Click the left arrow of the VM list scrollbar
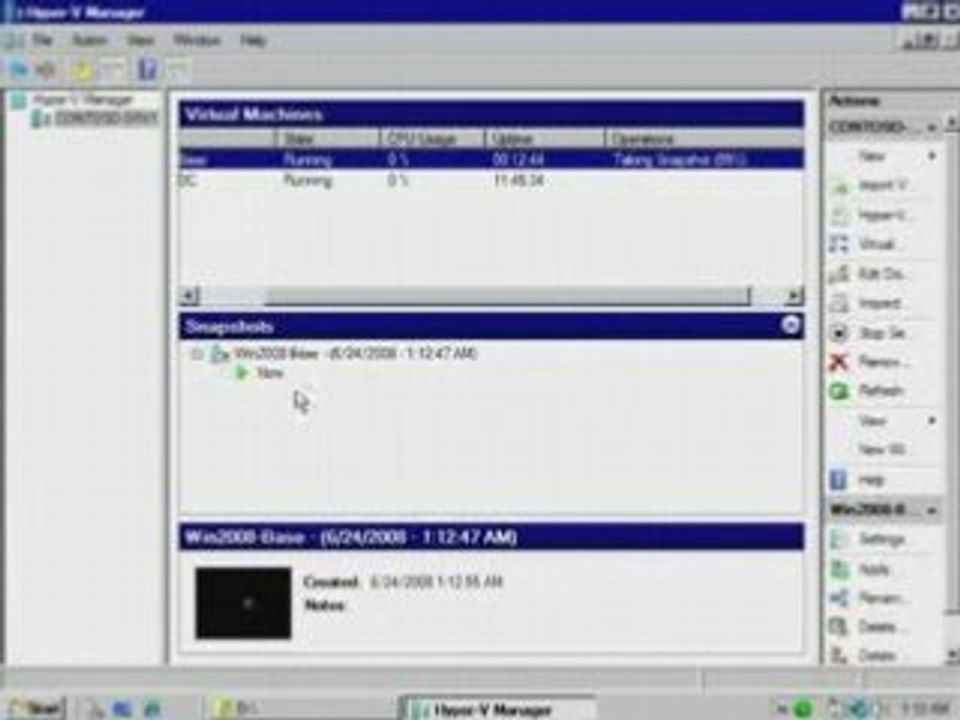Image resolution: width=960 pixels, height=720 pixels. (x=189, y=296)
